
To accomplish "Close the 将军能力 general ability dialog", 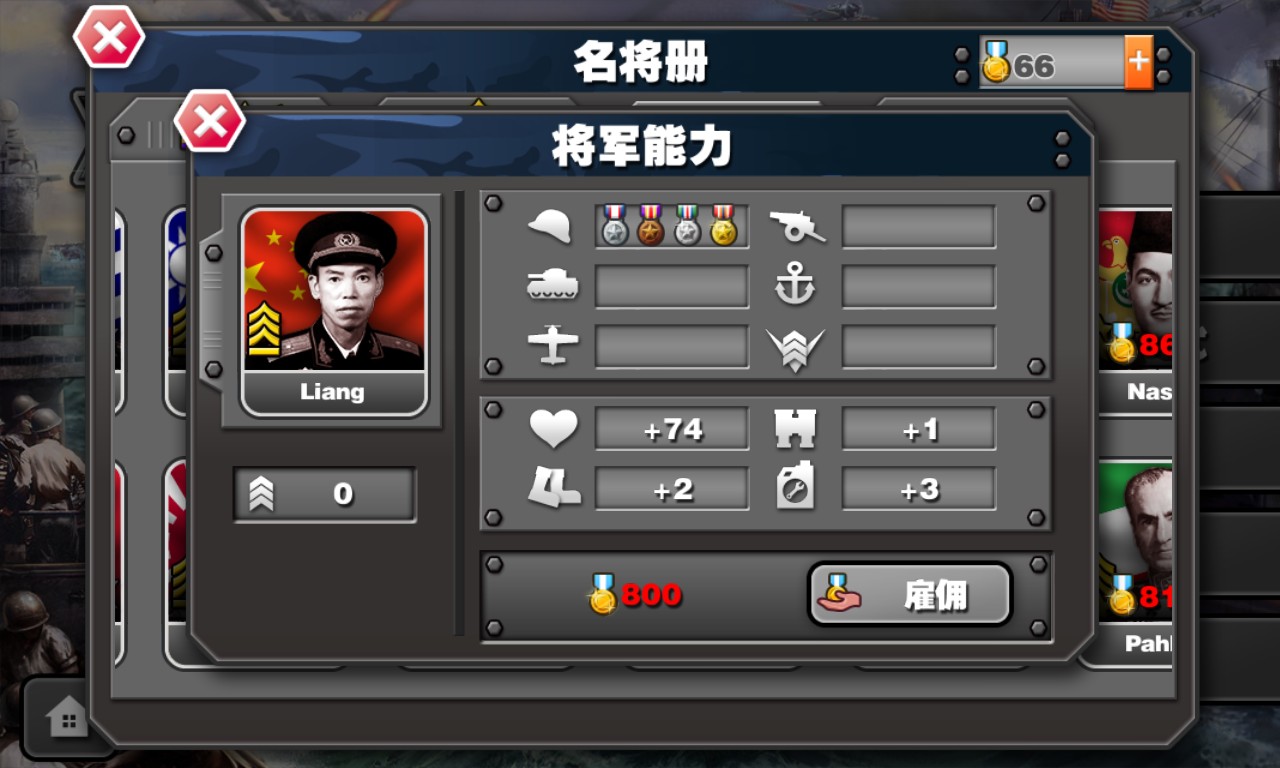I will (x=210, y=122).
